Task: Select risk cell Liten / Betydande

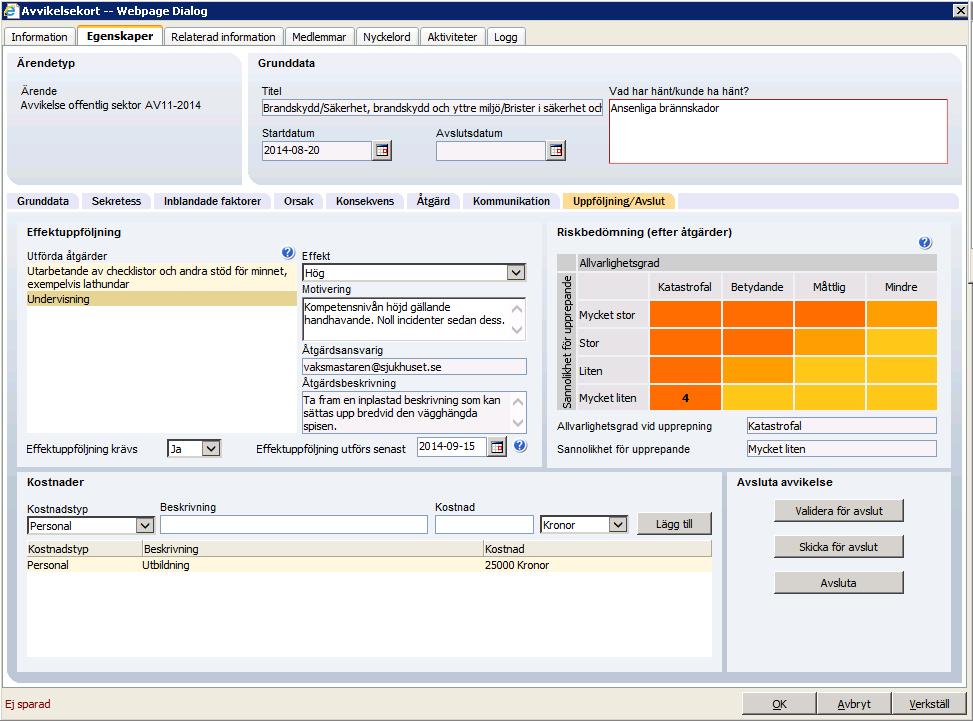Action: tap(757, 370)
